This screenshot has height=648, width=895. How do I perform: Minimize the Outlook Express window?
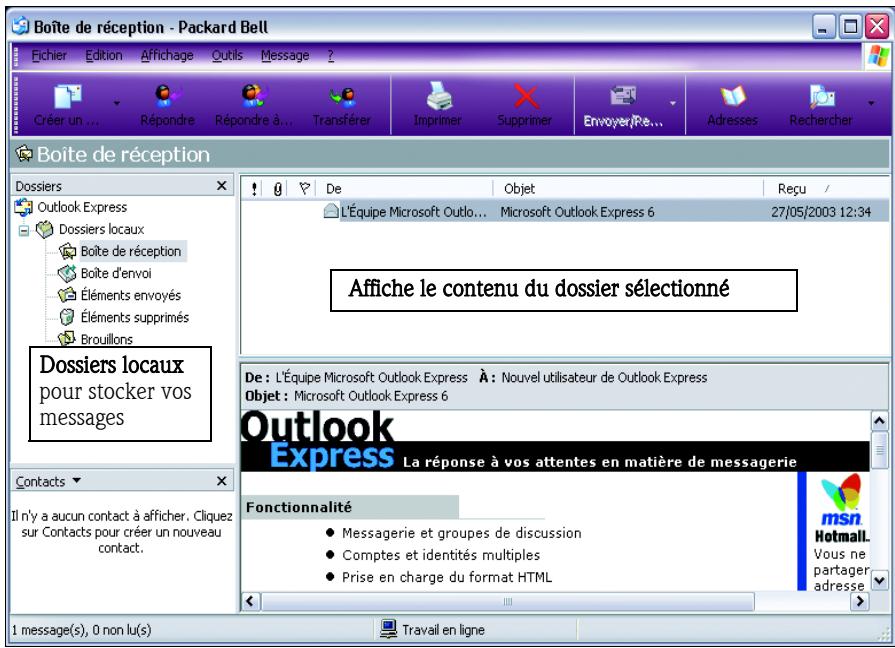click(x=824, y=27)
